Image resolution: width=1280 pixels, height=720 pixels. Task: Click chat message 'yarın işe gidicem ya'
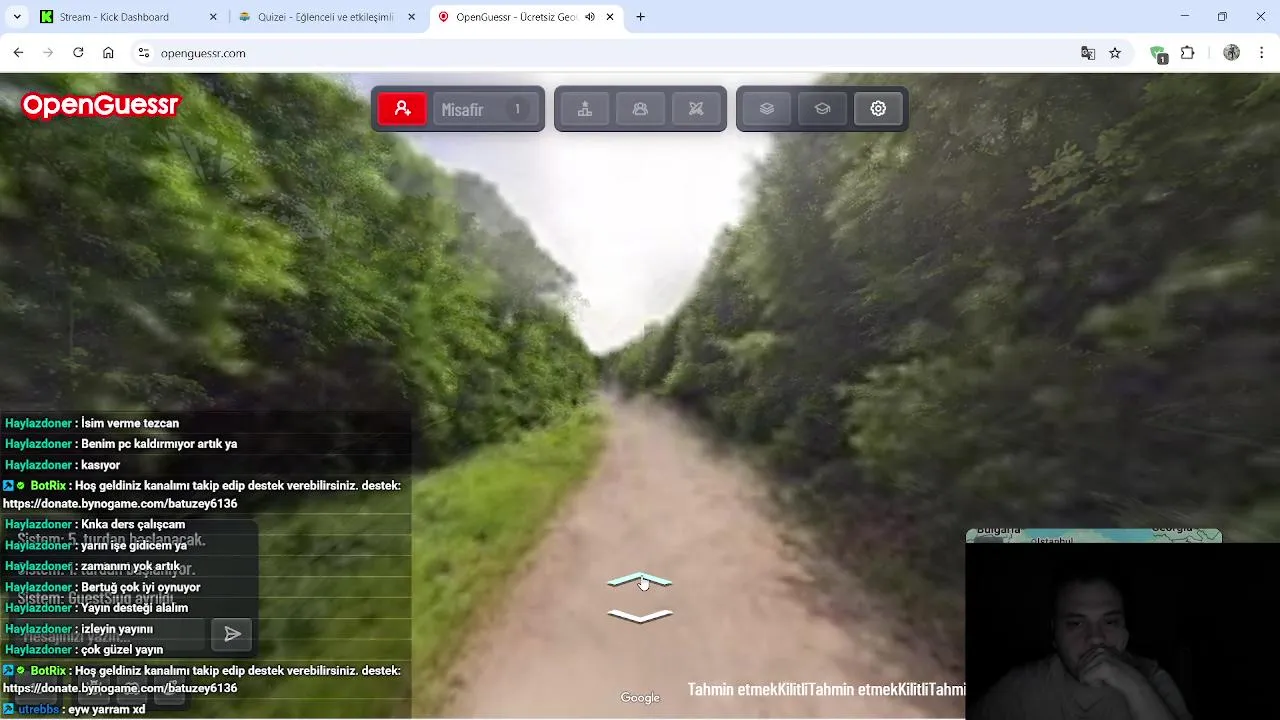134,545
